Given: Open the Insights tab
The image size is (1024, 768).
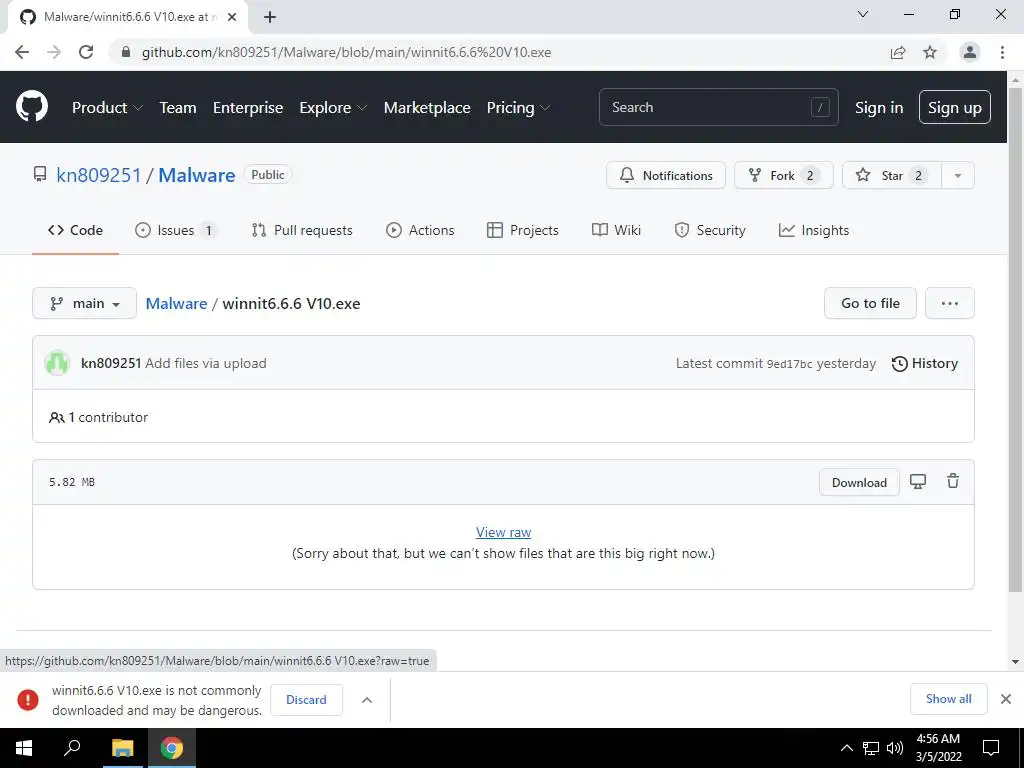Looking at the screenshot, I should coord(814,230).
